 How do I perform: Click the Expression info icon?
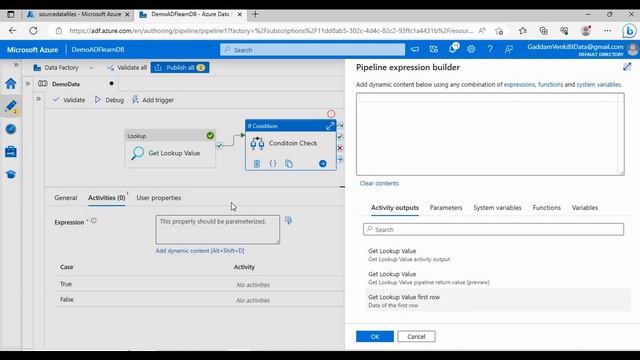tap(93, 221)
